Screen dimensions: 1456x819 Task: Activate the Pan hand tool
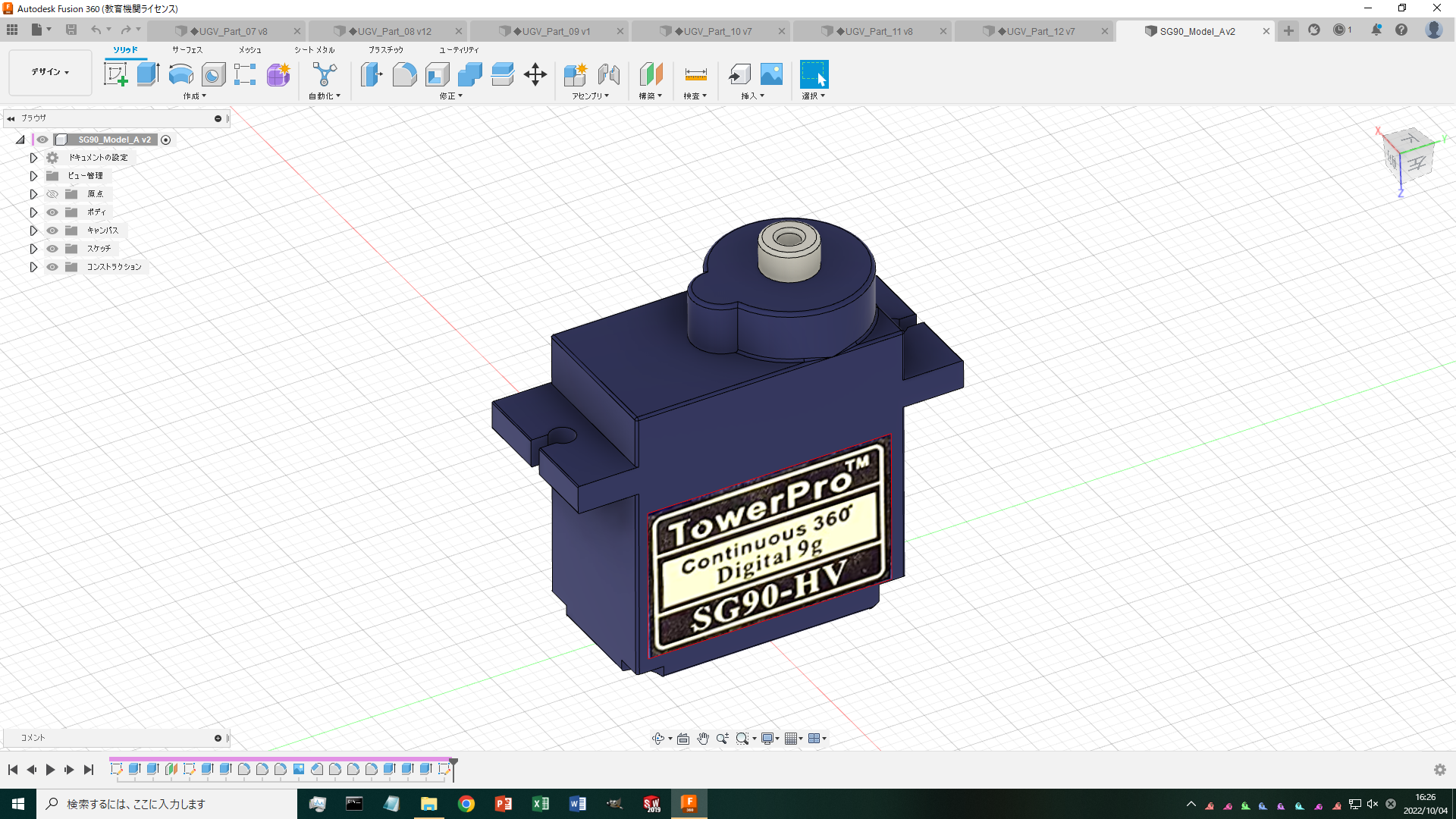coord(703,739)
